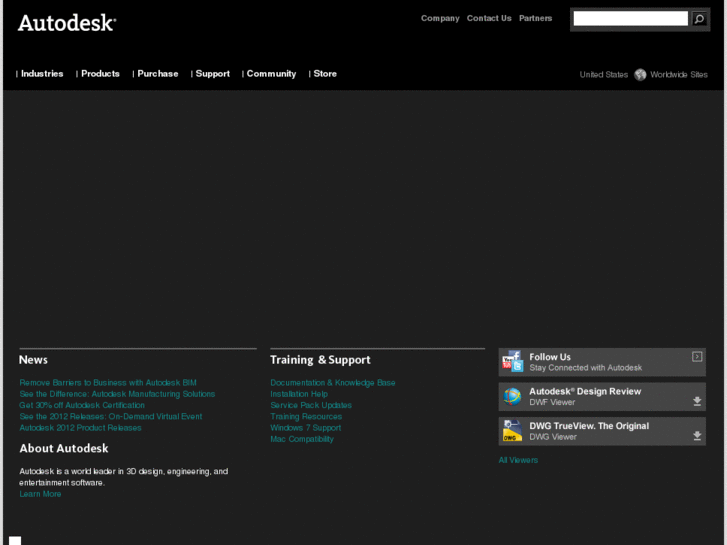
Task: Click the DWG TrueView file icon
Action: pyautogui.click(x=513, y=431)
